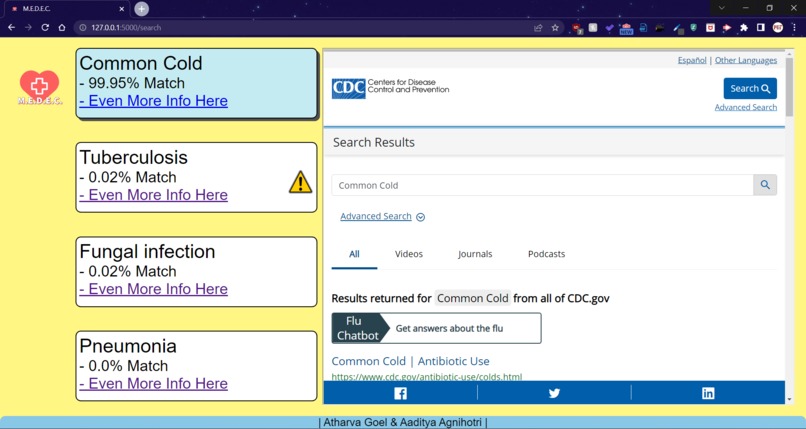
Task: Open the tab search chevron in title bar
Action: click(x=722, y=8)
